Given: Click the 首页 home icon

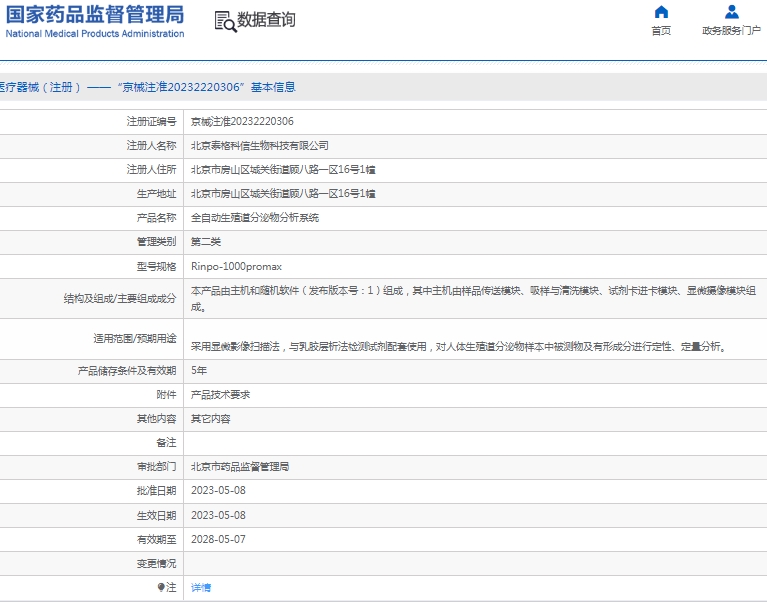Looking at the screenshot, I should click(x=661, y=12).
